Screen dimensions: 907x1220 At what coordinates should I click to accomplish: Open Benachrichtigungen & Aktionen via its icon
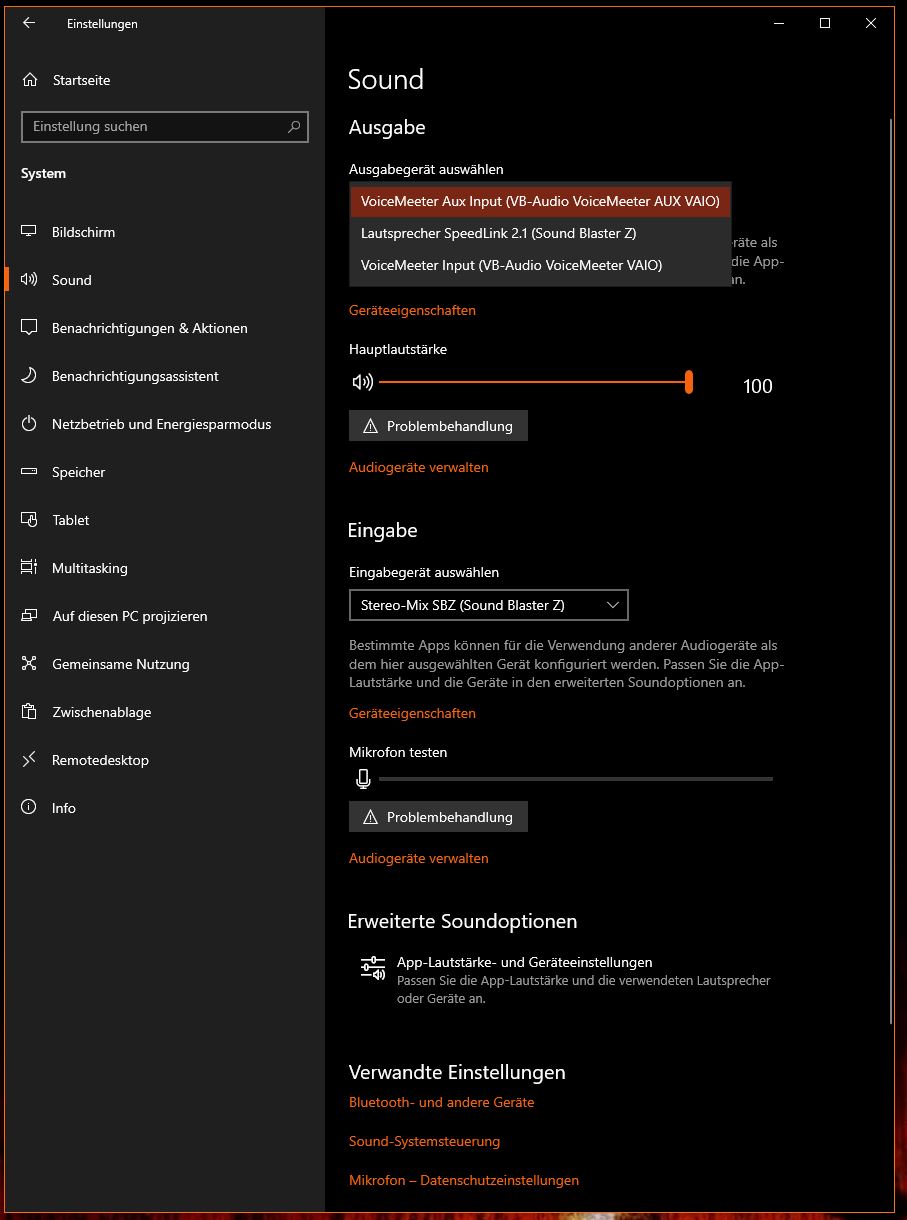(29, 327)
